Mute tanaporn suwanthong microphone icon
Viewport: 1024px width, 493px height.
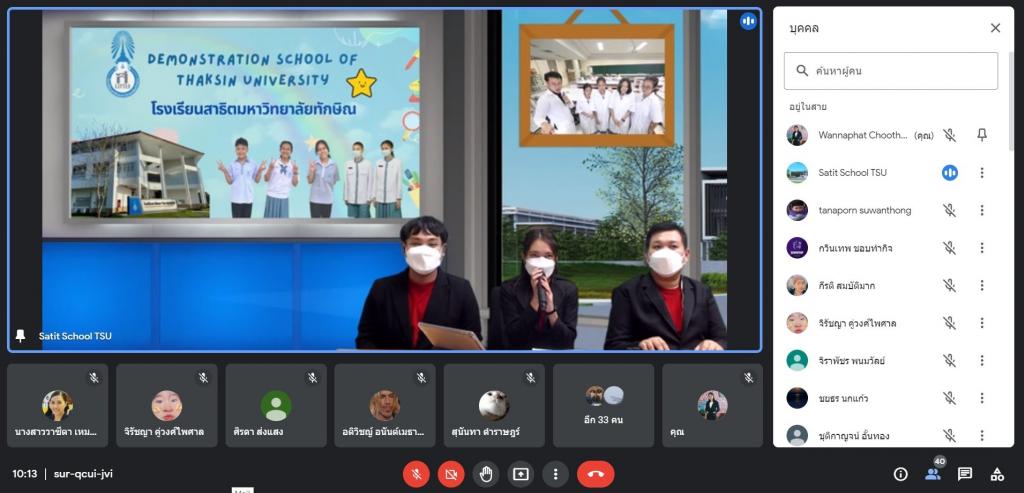pos(950,210)
